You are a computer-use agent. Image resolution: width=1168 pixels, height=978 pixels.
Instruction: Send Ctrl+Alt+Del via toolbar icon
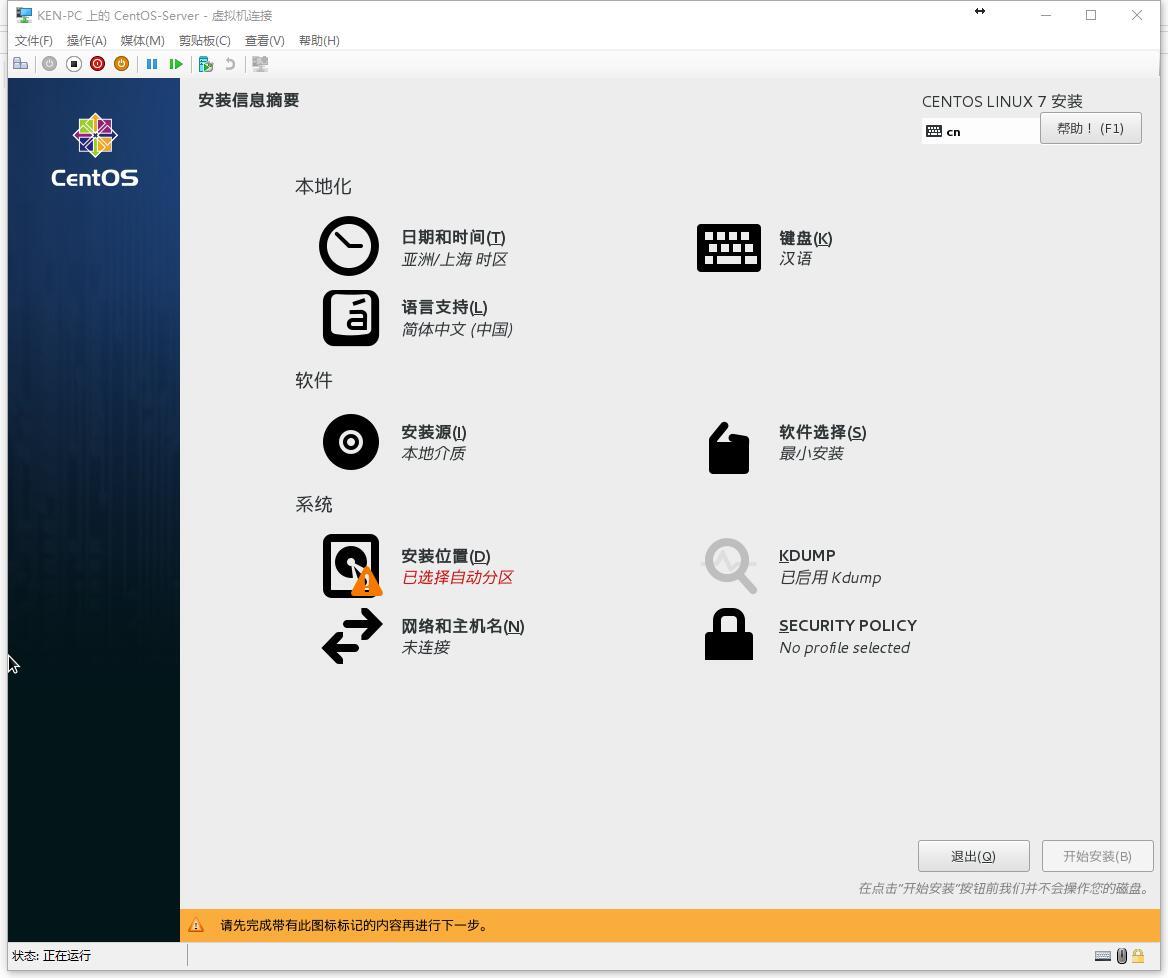[21, 64]
